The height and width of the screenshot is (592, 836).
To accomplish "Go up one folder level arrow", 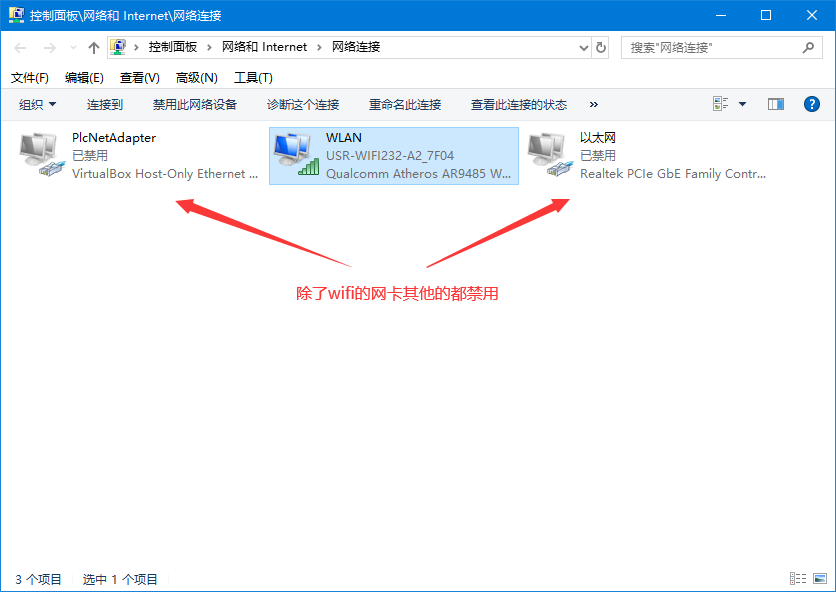I will (93, 47).
